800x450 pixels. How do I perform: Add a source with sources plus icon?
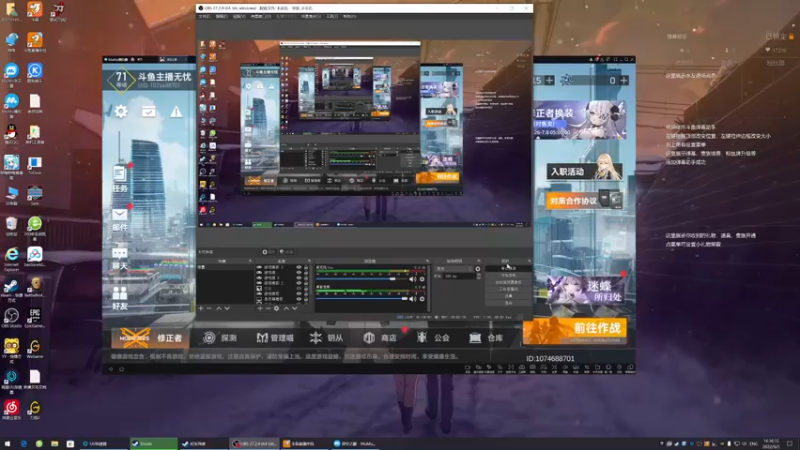pyautogui.click(x=260, y=308)
